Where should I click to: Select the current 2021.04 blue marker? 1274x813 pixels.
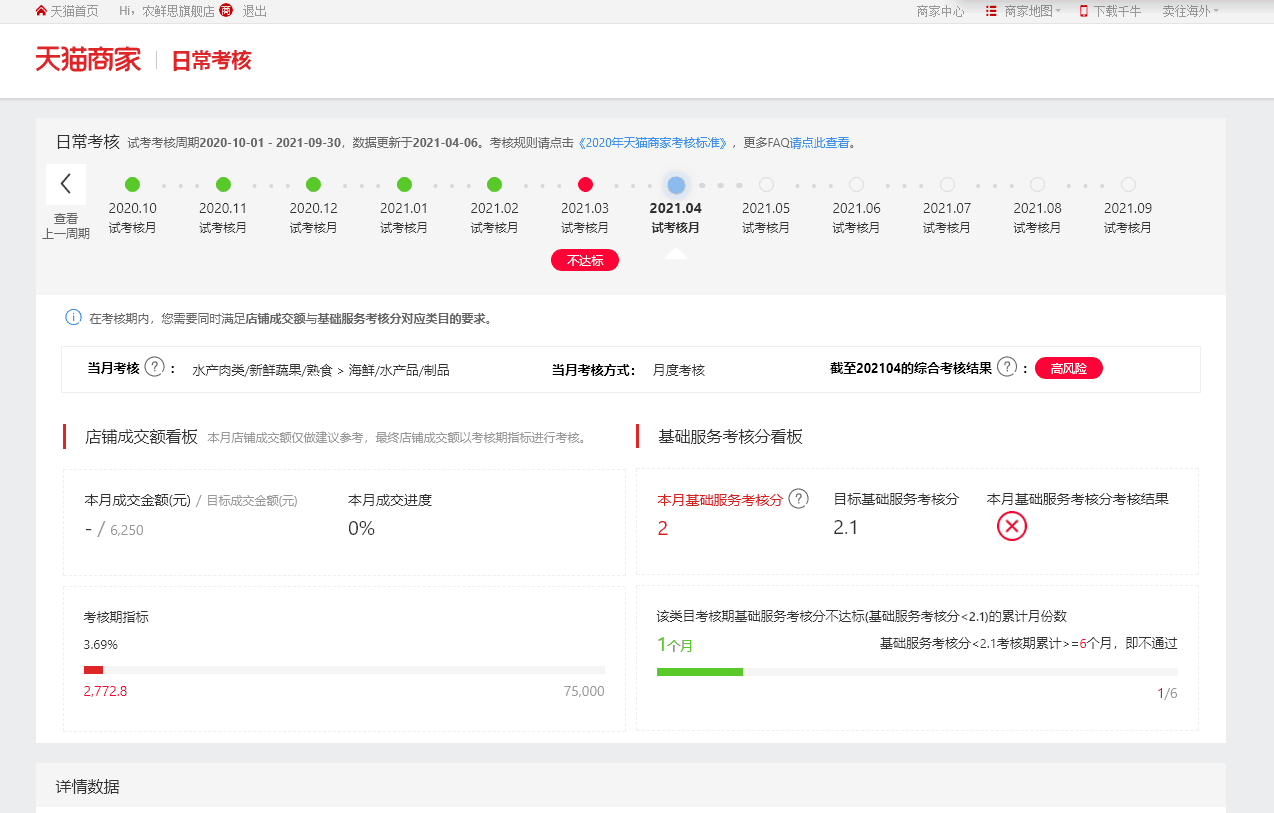pos(676,185)
